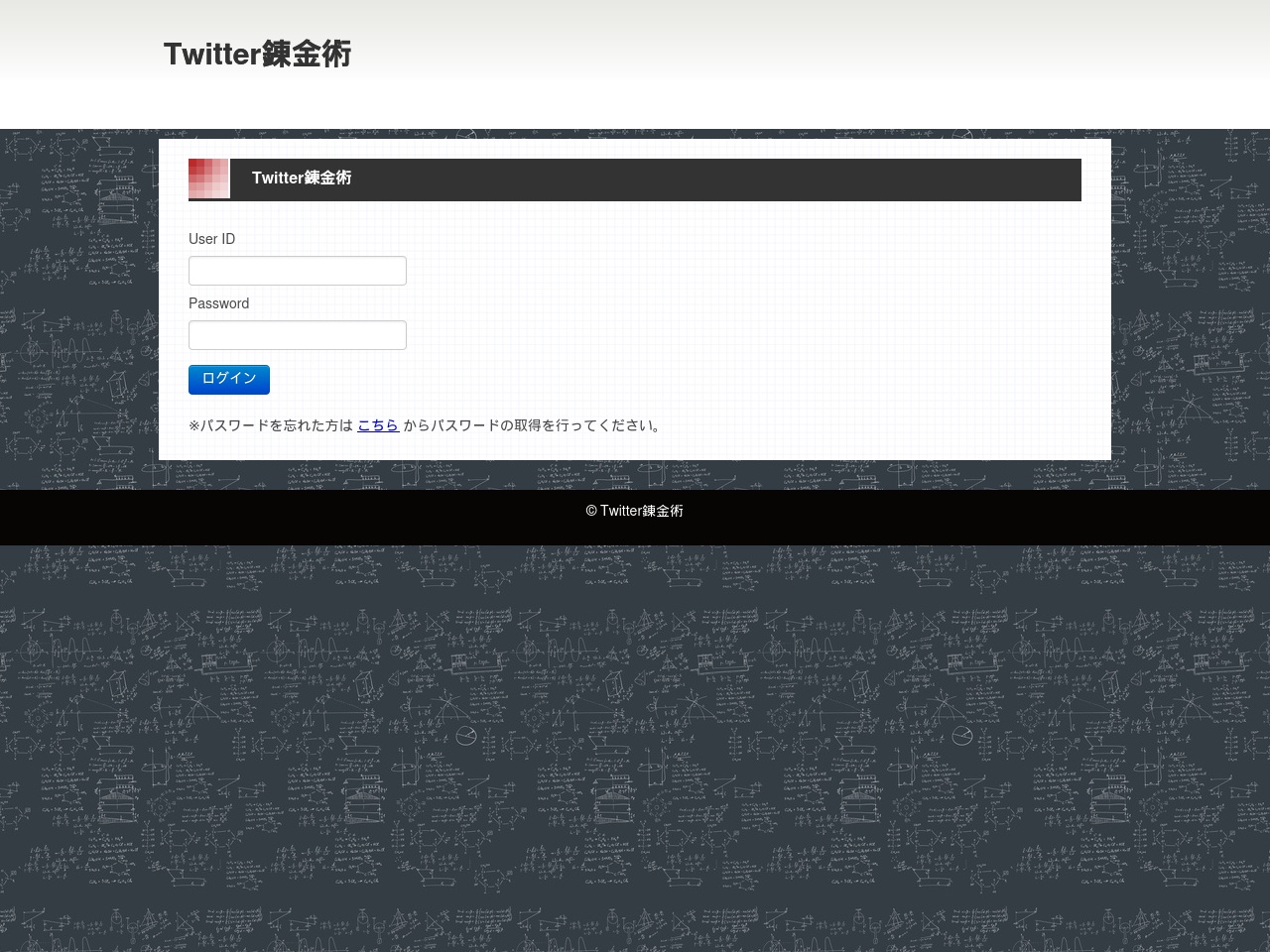The height and width of the screenshot is (952, 1270).
Task: Click the blue ログイン button
Action: coord(229,379)
